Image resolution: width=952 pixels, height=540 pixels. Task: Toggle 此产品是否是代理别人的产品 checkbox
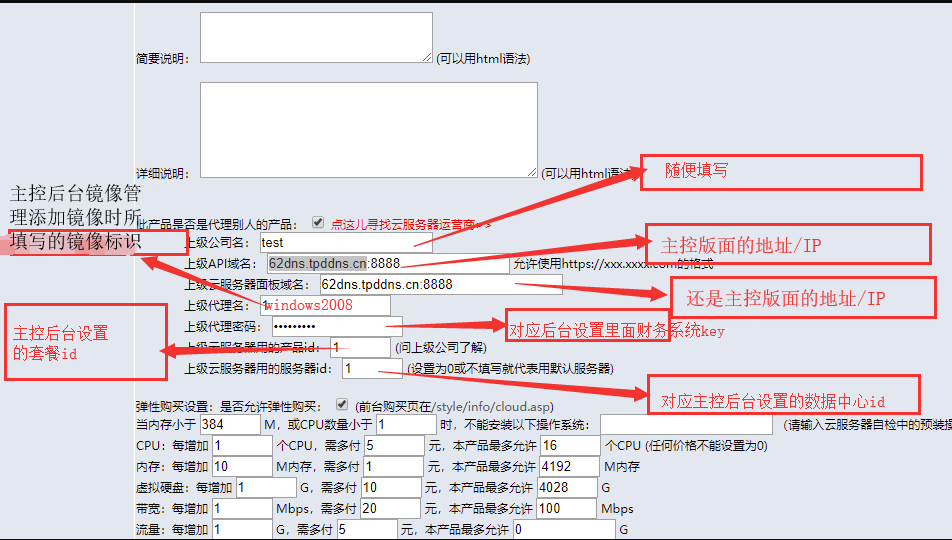pyautogui.click(x=318, y=222)
